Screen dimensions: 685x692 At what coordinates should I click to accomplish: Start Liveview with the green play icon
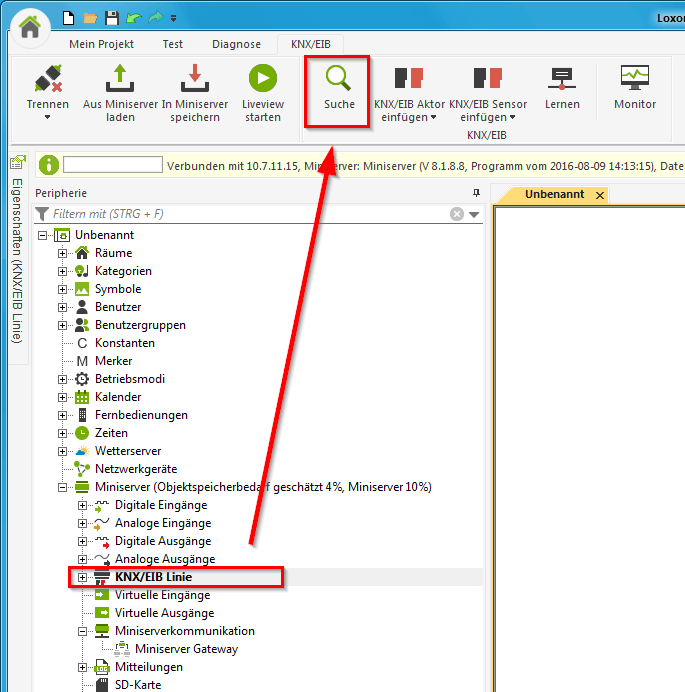[262, 79]
